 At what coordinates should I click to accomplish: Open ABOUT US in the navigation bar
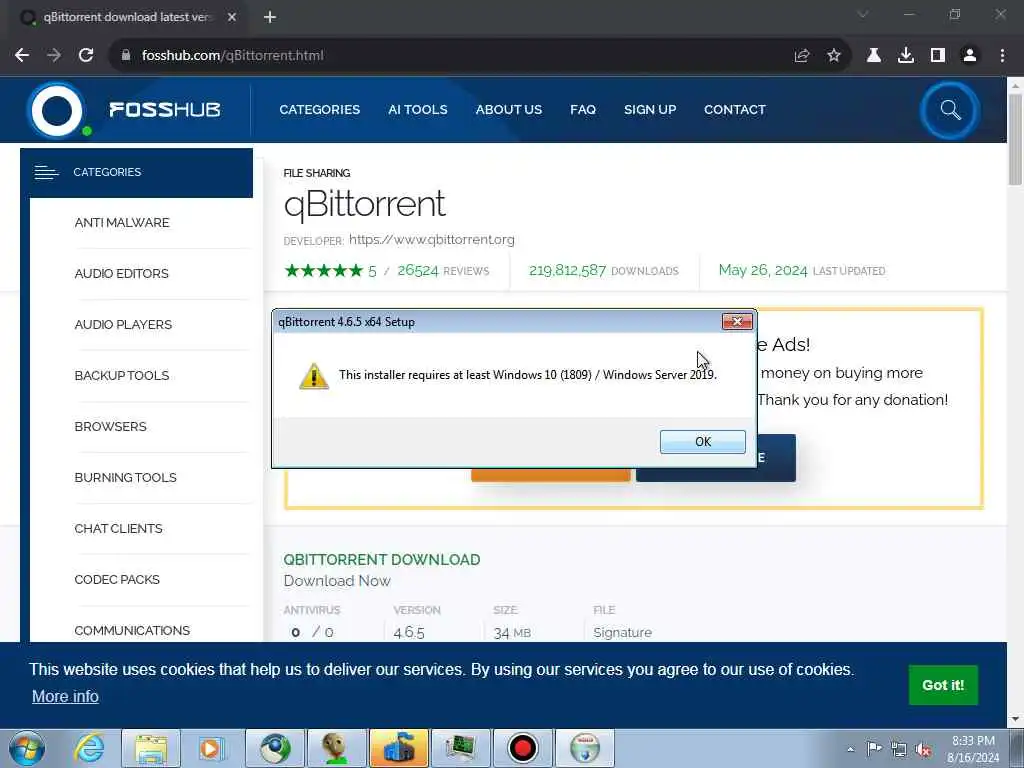(509, 110)
